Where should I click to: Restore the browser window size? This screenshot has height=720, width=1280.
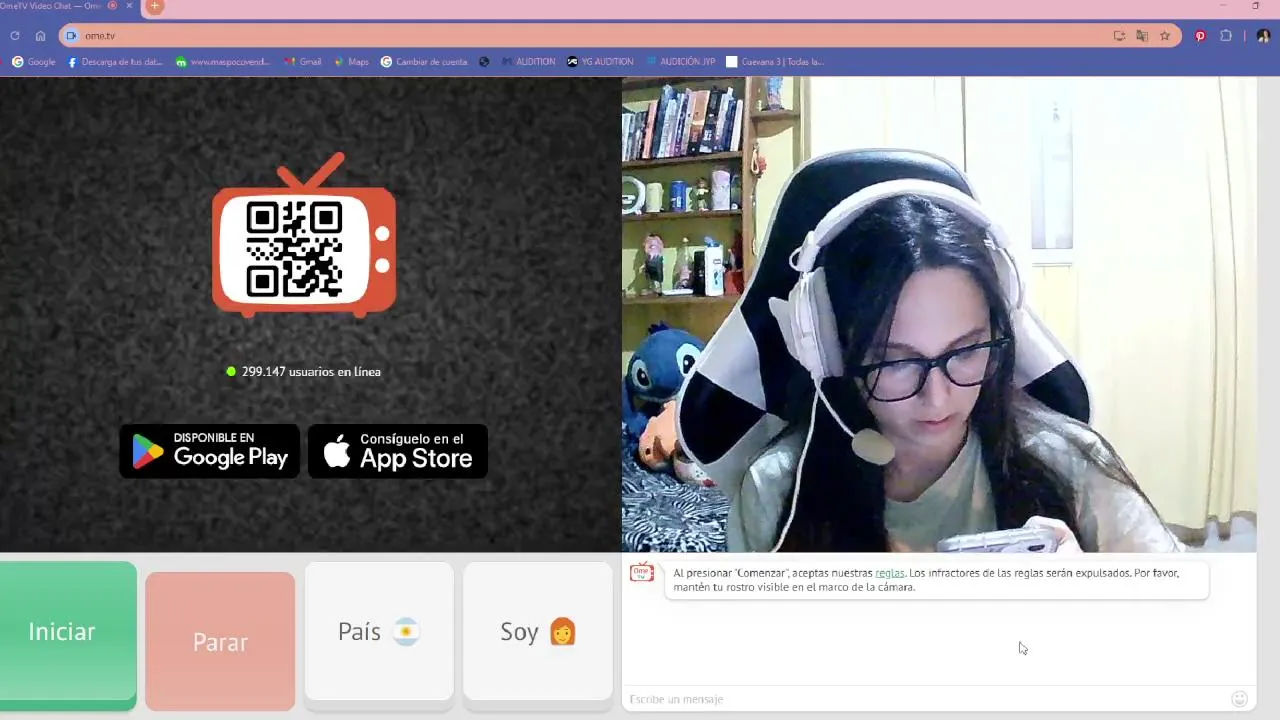pyautogui.click(x=1256, y=6)
